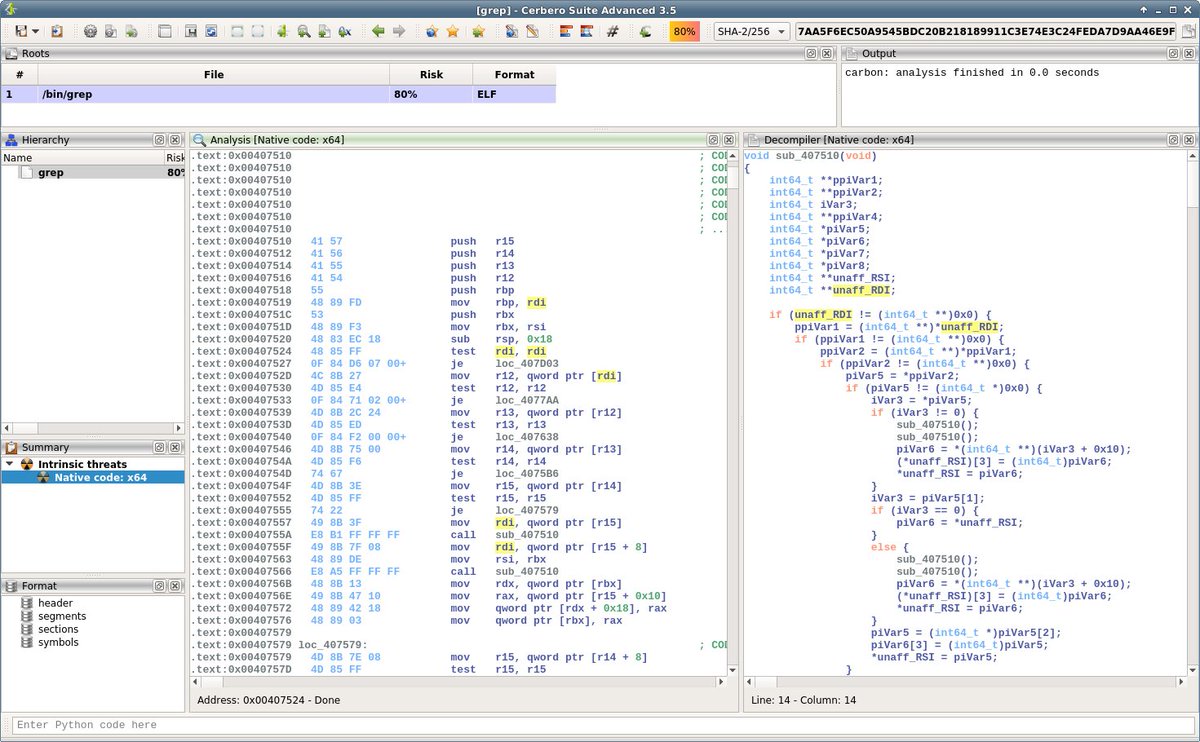This screenshot has height=742, width=1200.
Task: Click the orange star bookmark icon
Action: coord(453,32)
